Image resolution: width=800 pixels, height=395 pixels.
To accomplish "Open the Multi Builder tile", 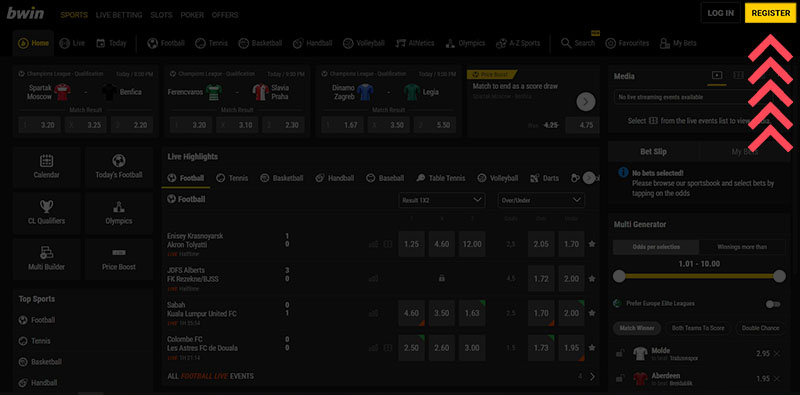I will [47, 259].
